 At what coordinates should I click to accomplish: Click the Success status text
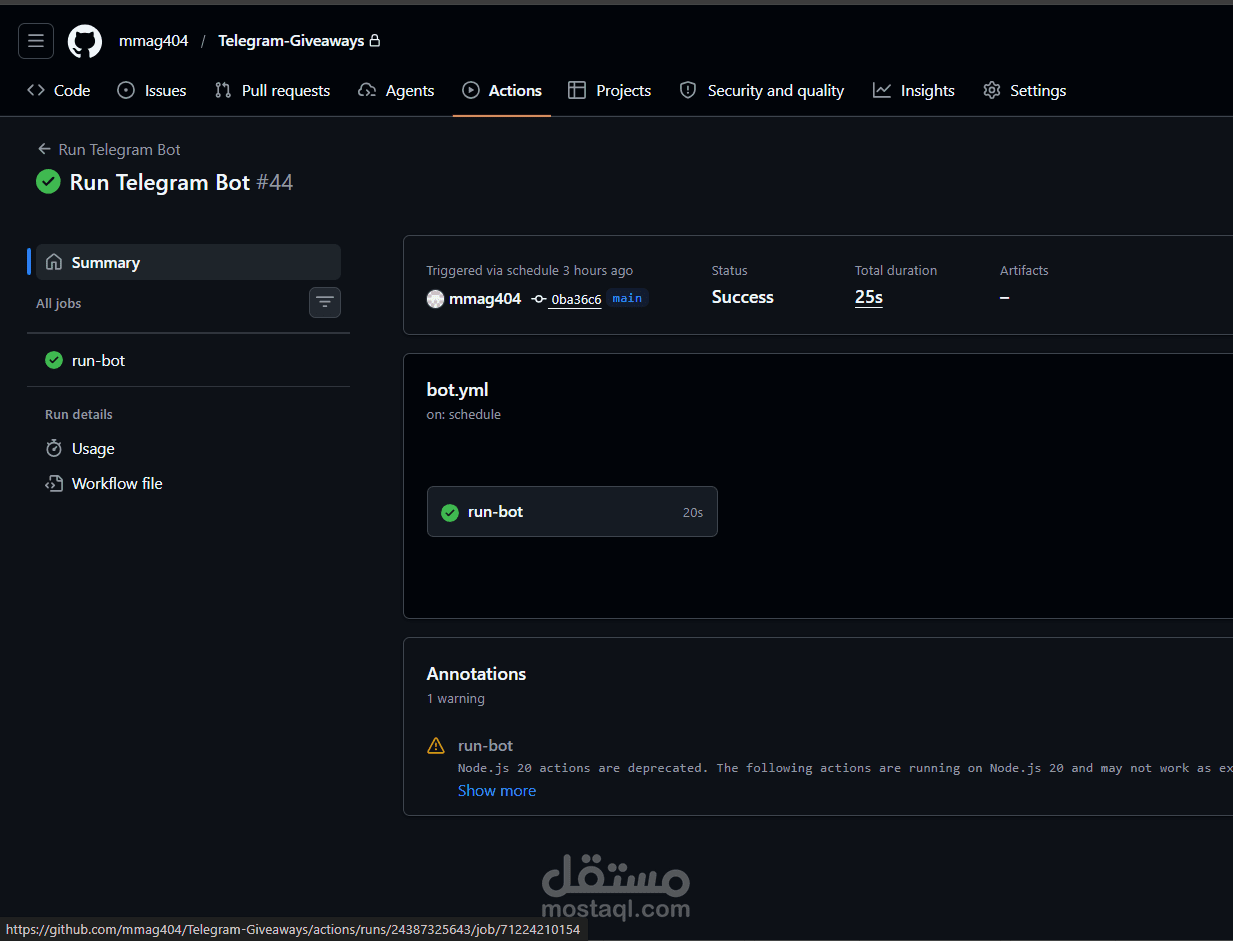[x=743, y=297]
